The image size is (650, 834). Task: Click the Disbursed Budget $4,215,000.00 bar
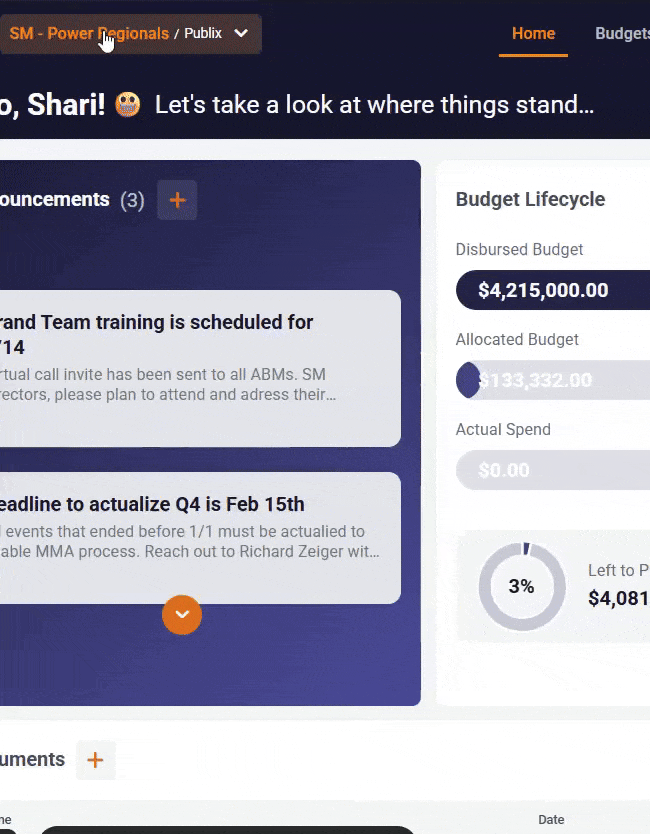click(552, 290)
